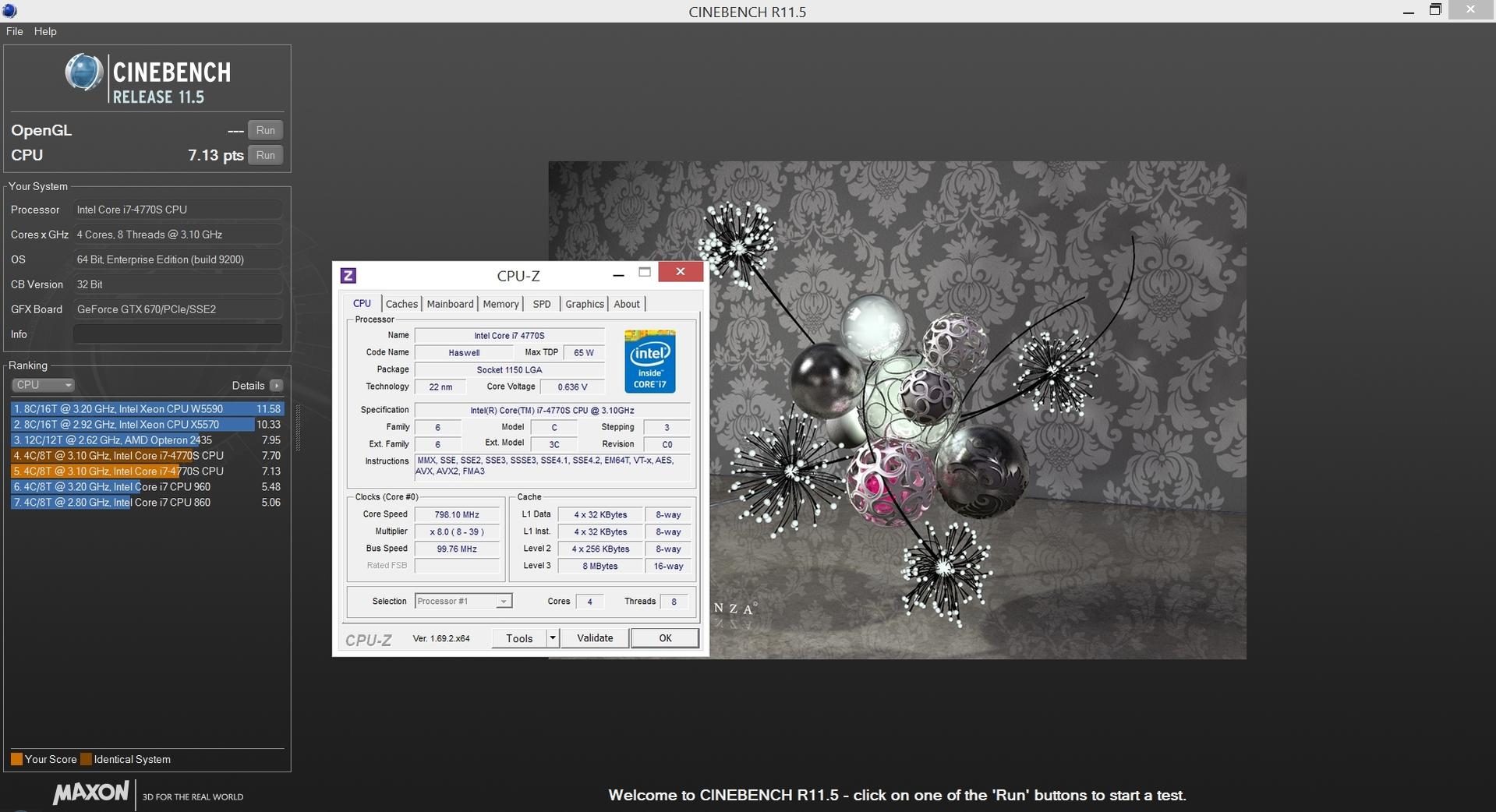1496x812 pixels.
Task: Select the Core i7 CPU 960 ranking row
Action: point(147,487)
